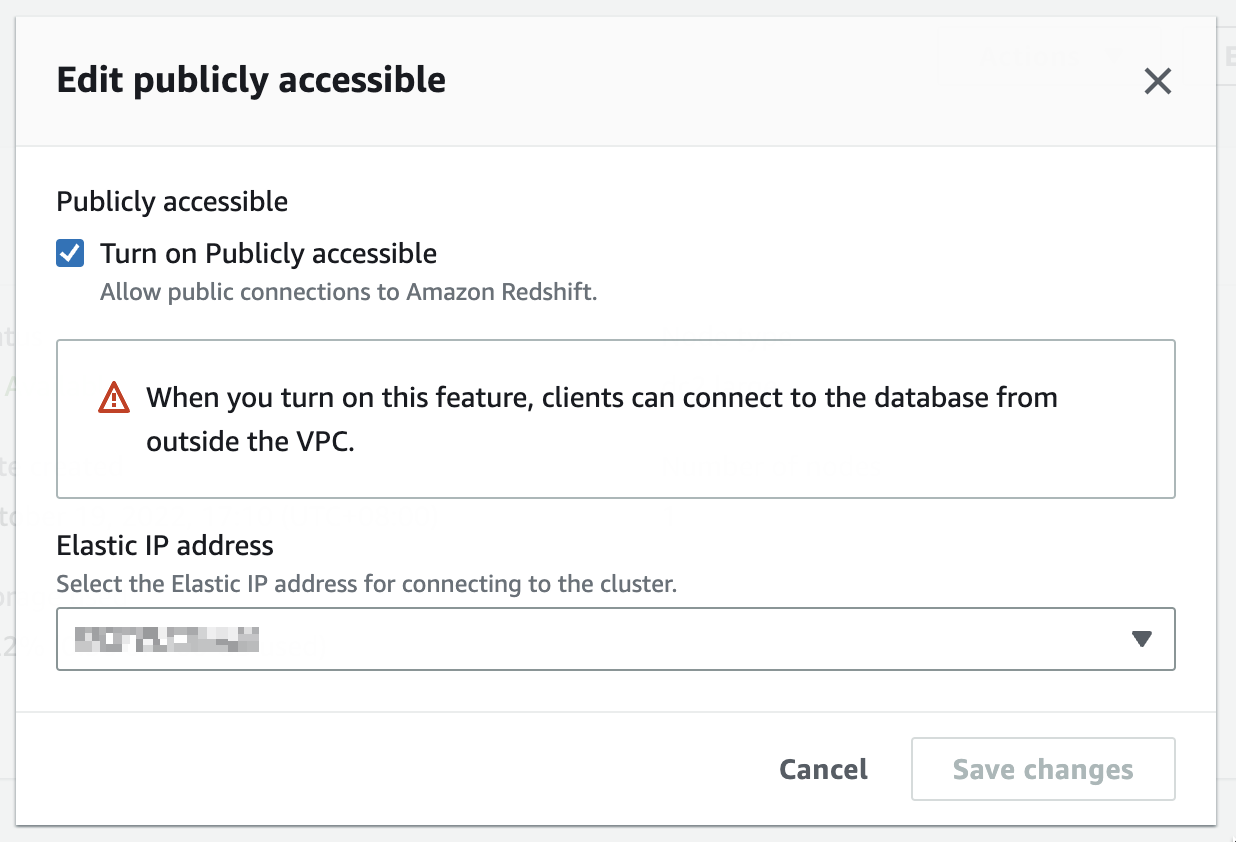Close the Edit publicly accessible dialog
The width and height of the screenshot is (1236, 842).
coord(1157,81)
